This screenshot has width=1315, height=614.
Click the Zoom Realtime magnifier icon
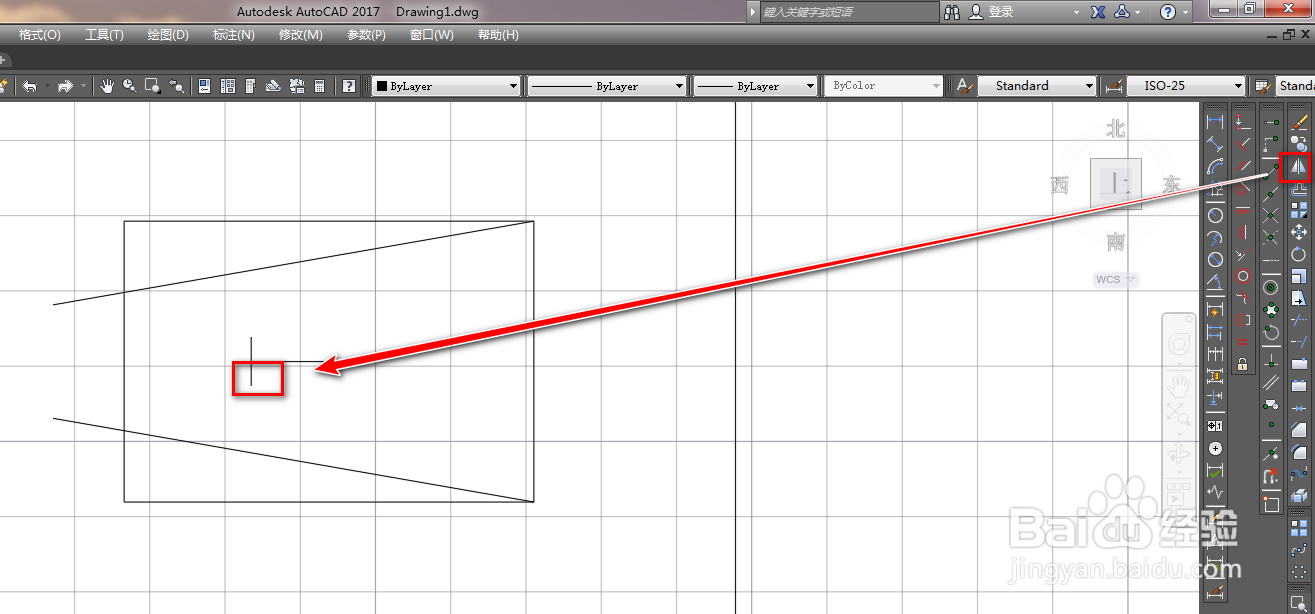coord(129,86)
